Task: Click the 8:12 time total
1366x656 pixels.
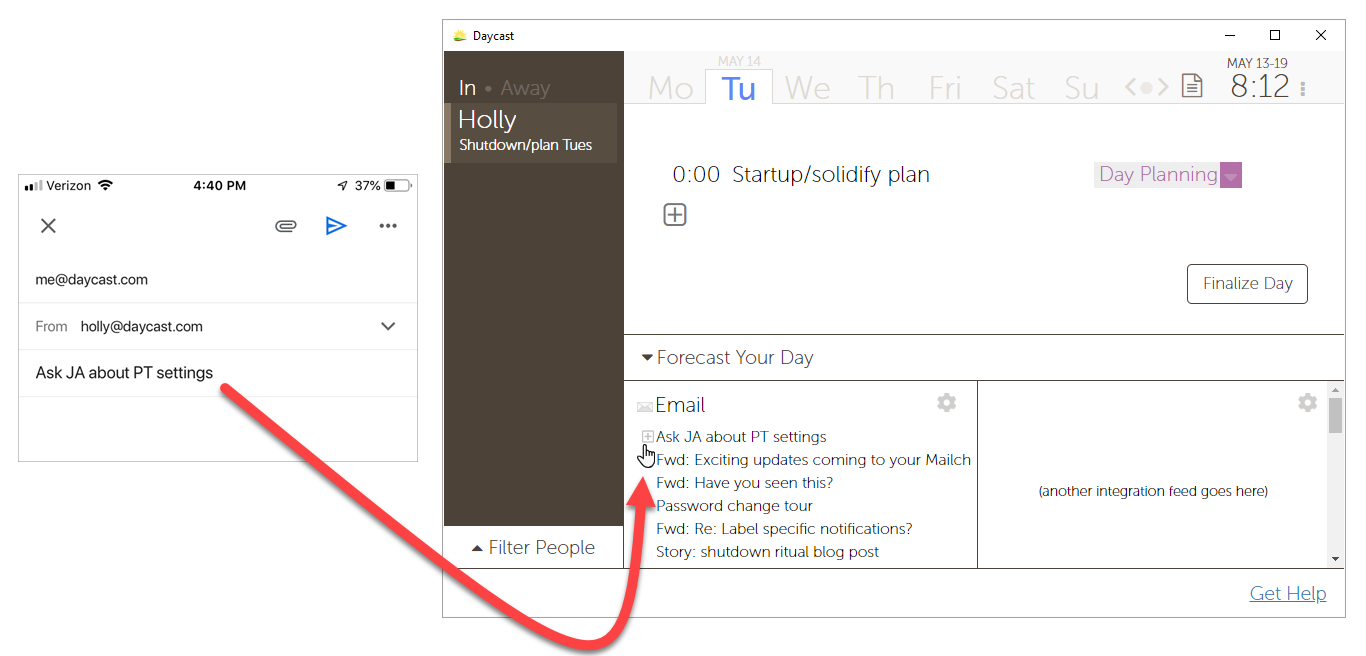Action: pos(1260,87)
